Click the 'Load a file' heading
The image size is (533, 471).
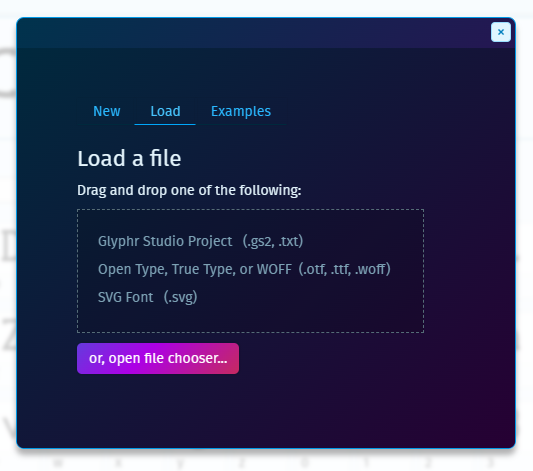click(x=129, y=158)
